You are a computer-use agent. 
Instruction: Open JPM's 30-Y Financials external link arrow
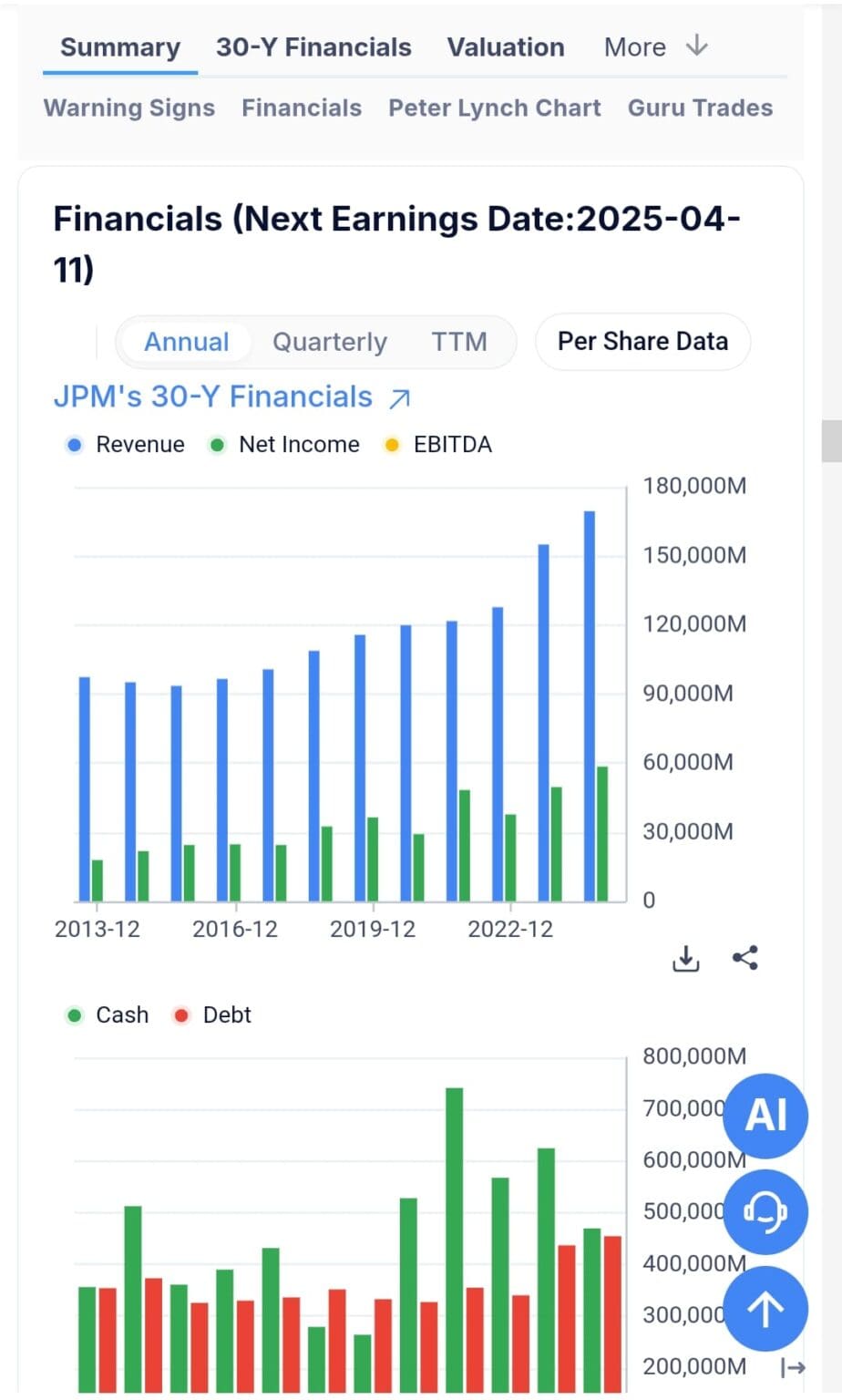pyautogui.click(x=399, y=397)
